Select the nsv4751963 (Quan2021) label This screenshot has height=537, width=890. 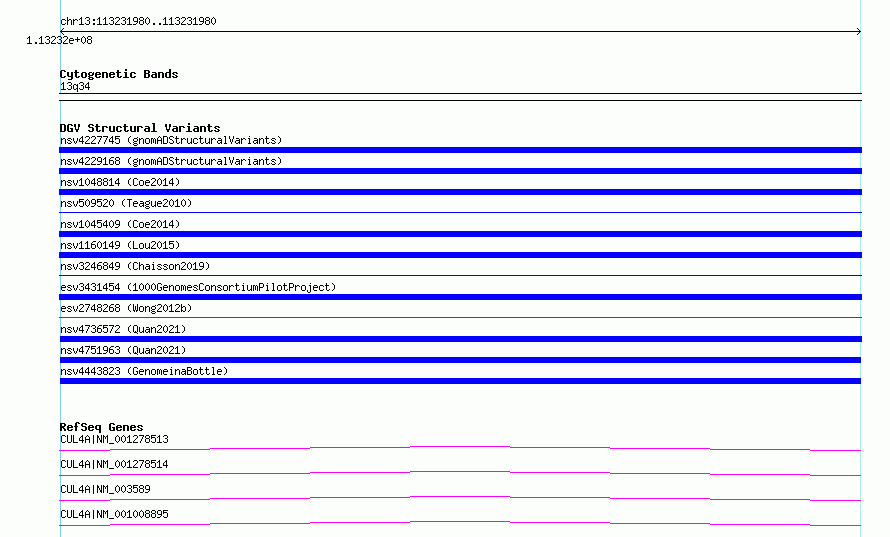point(123,350)
